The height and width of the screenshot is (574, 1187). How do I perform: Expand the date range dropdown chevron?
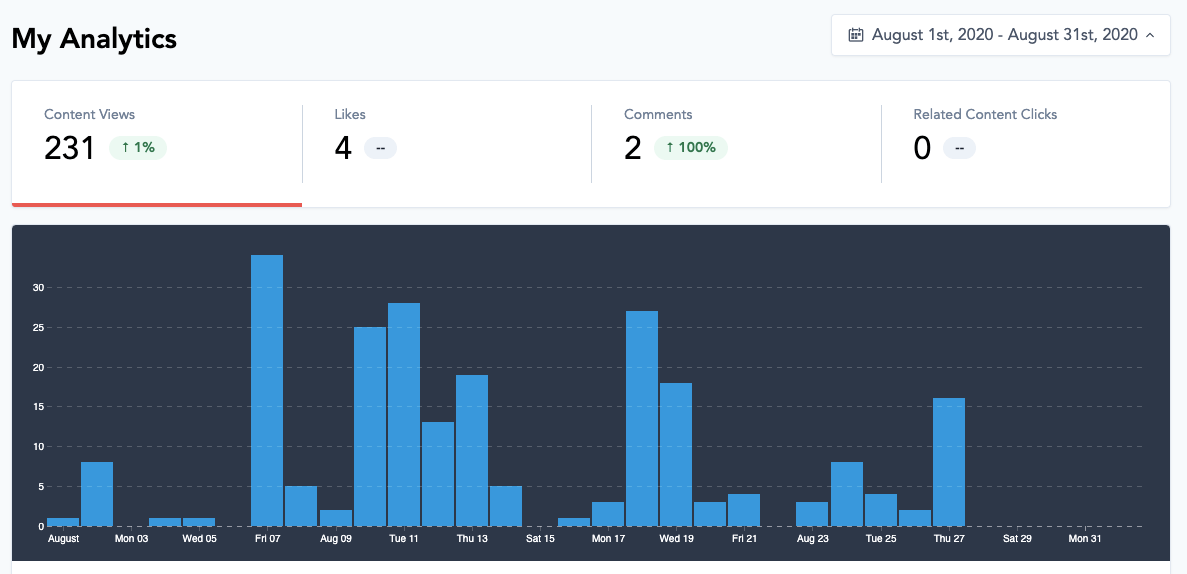pos(1150,35)
